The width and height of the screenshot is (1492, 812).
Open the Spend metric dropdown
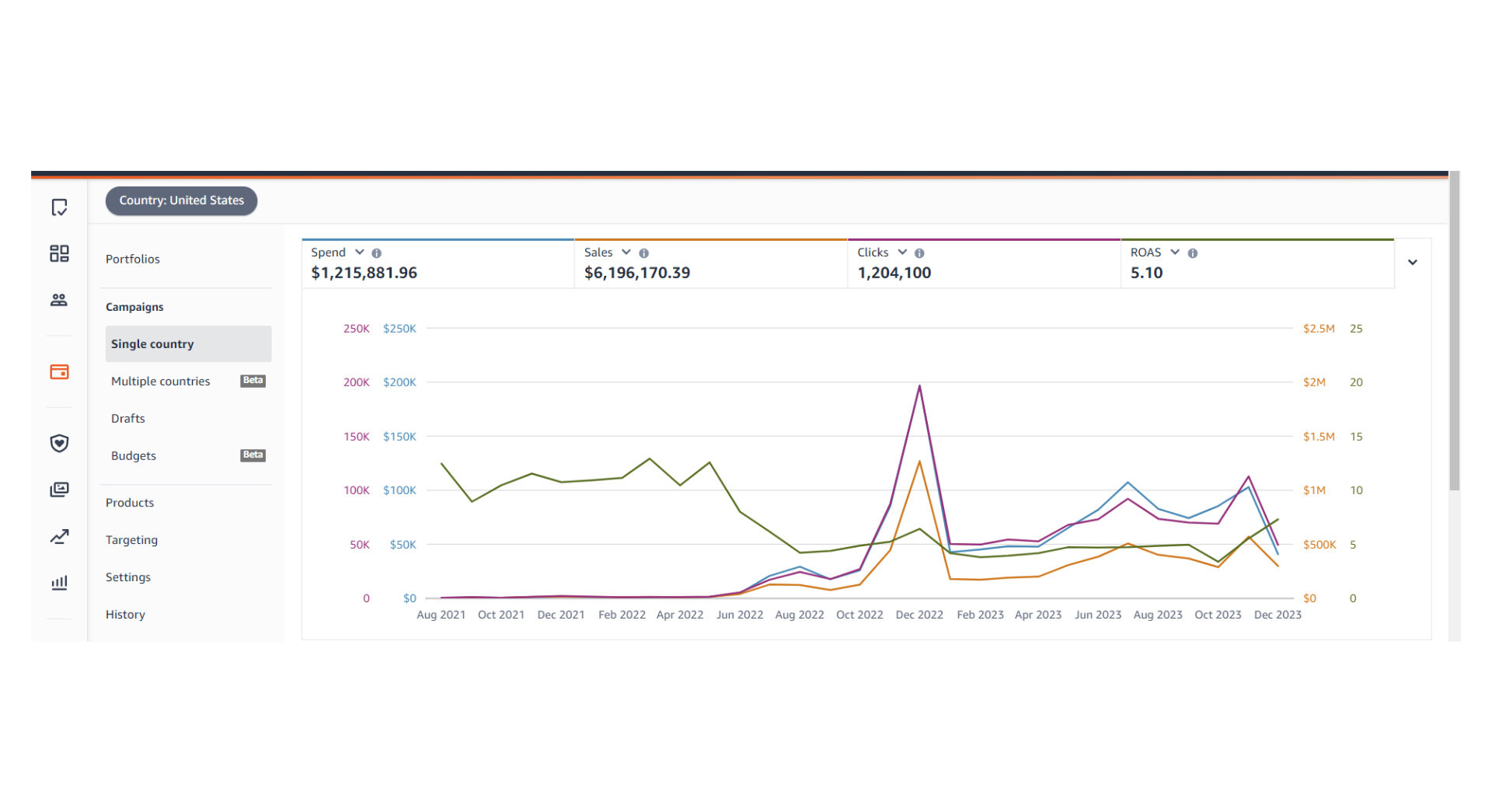click(x=360, y=253)
